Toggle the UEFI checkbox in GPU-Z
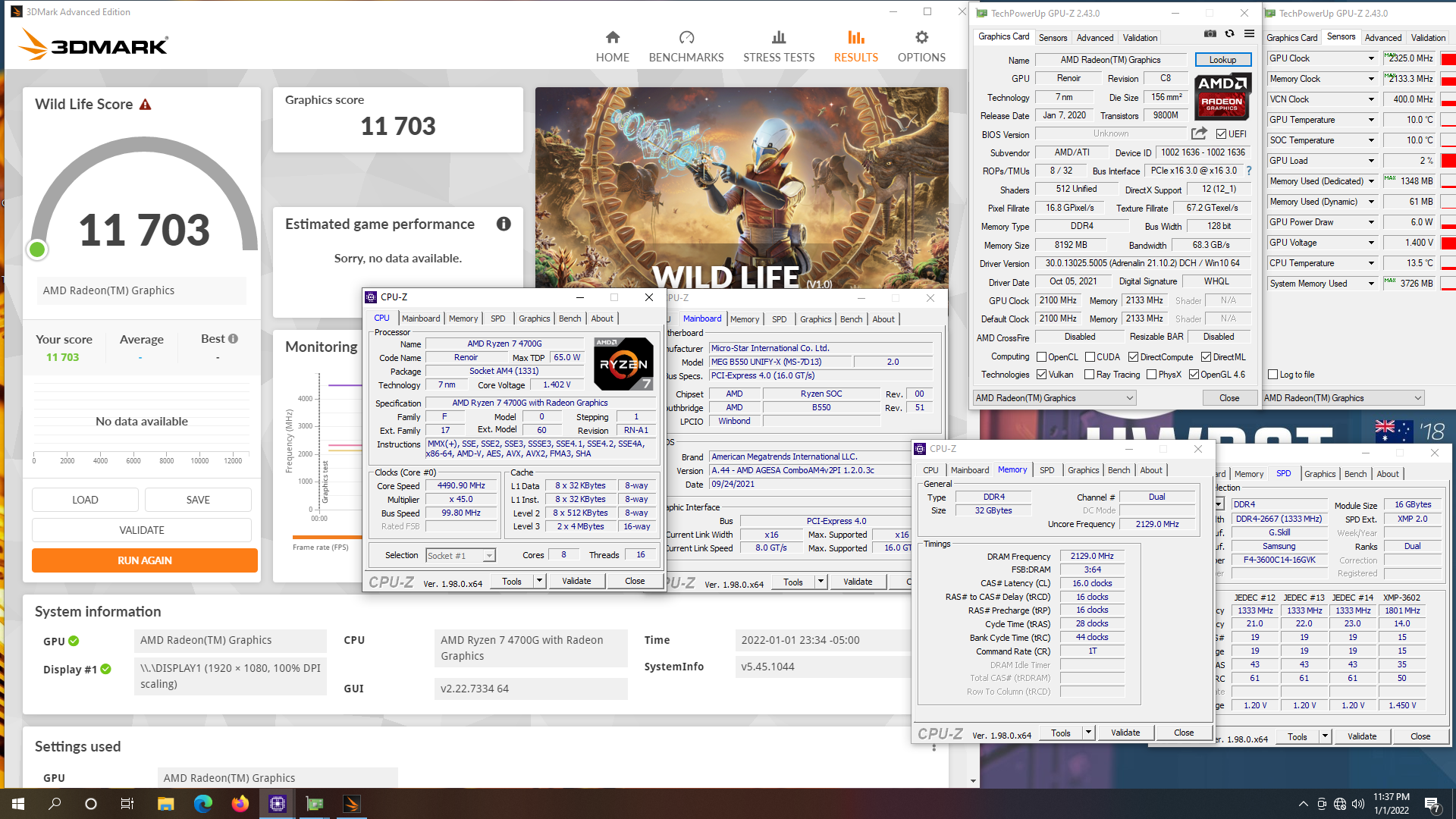The width and height of the screenshot is (1456, 819). (1221, 134)
